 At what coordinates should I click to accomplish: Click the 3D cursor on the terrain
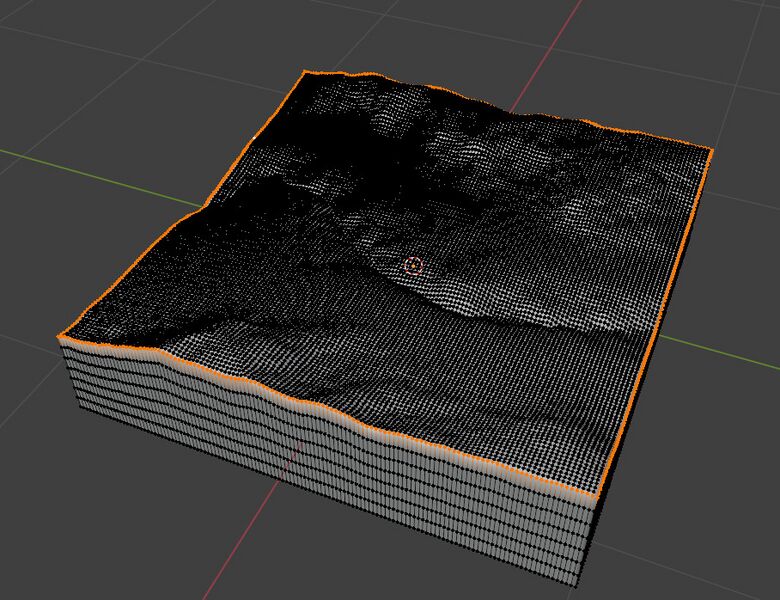(x=413, y=265)
